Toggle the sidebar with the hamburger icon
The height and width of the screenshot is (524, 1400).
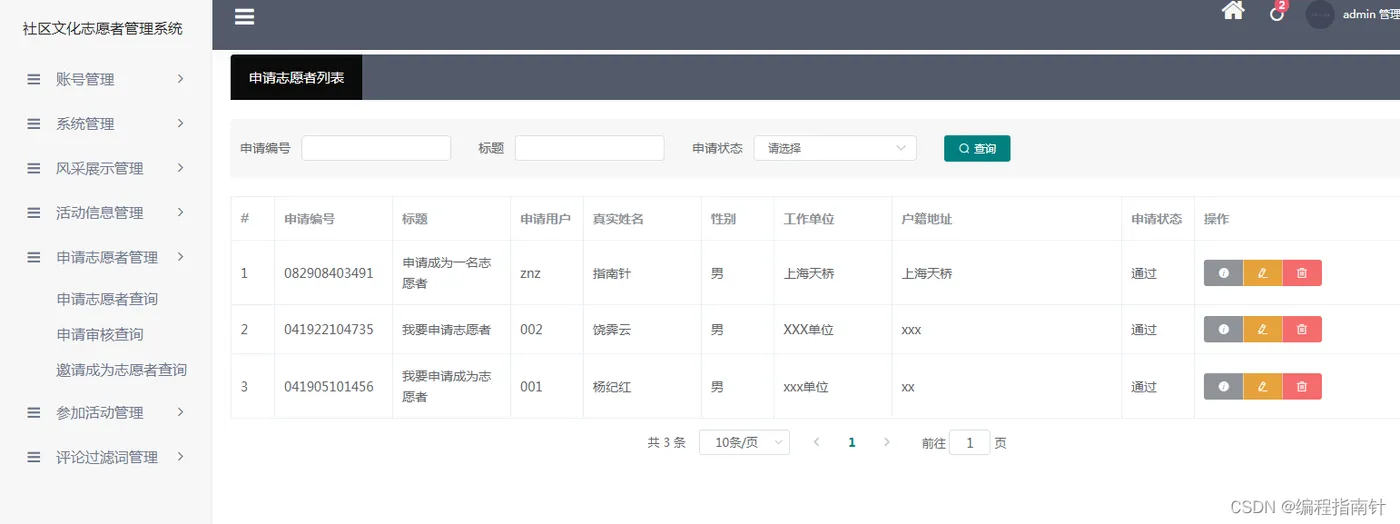244,16
